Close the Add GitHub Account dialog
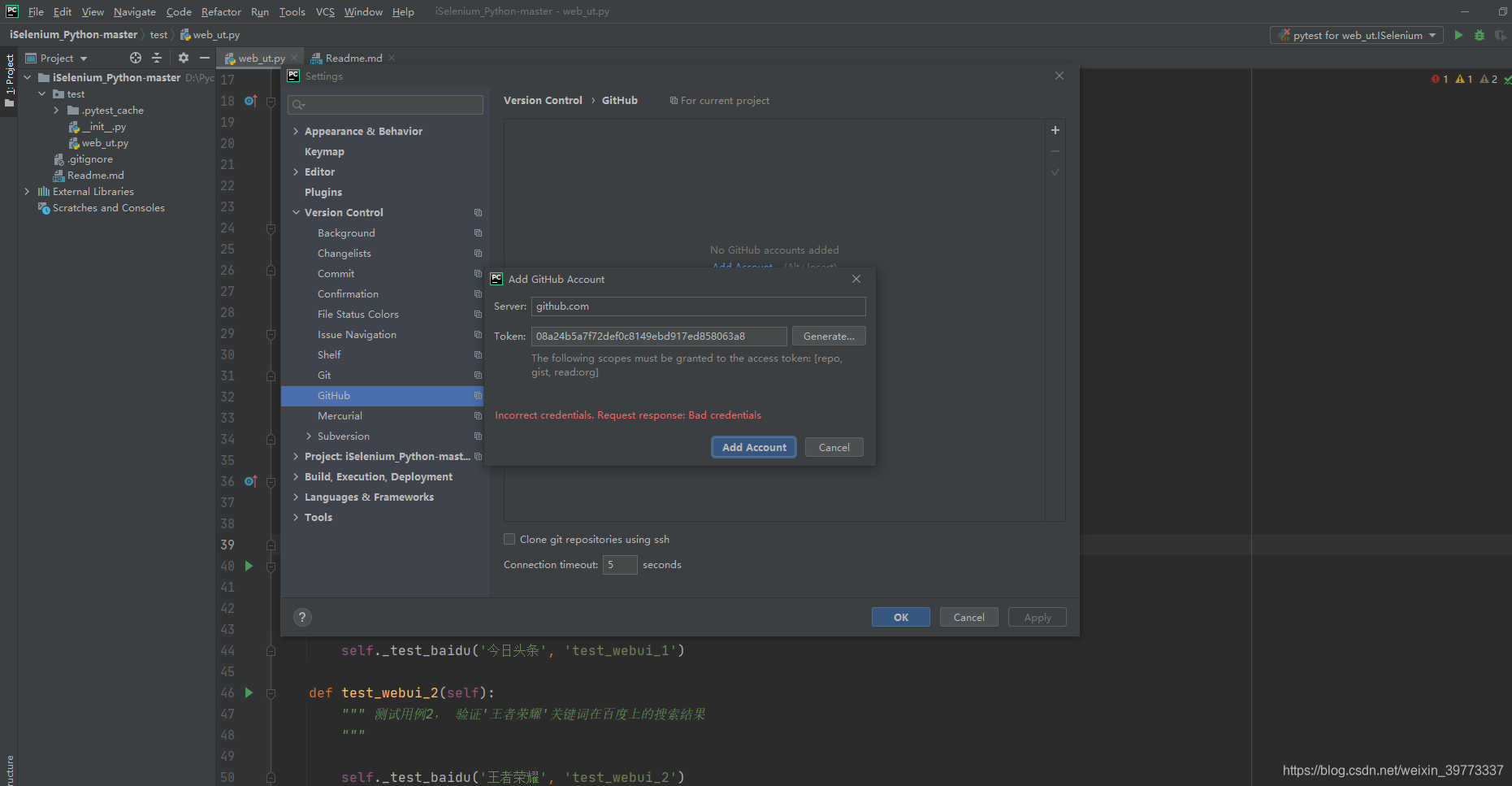The height and width of the screenshot is (786, 1512). (x=856, y=279)
